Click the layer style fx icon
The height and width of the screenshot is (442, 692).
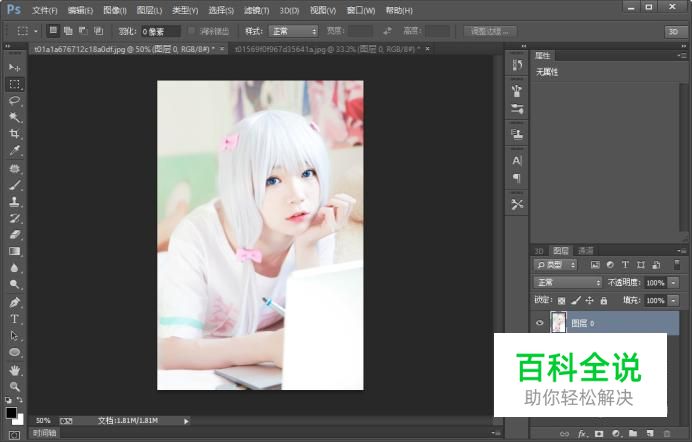(x=581, y=434)
